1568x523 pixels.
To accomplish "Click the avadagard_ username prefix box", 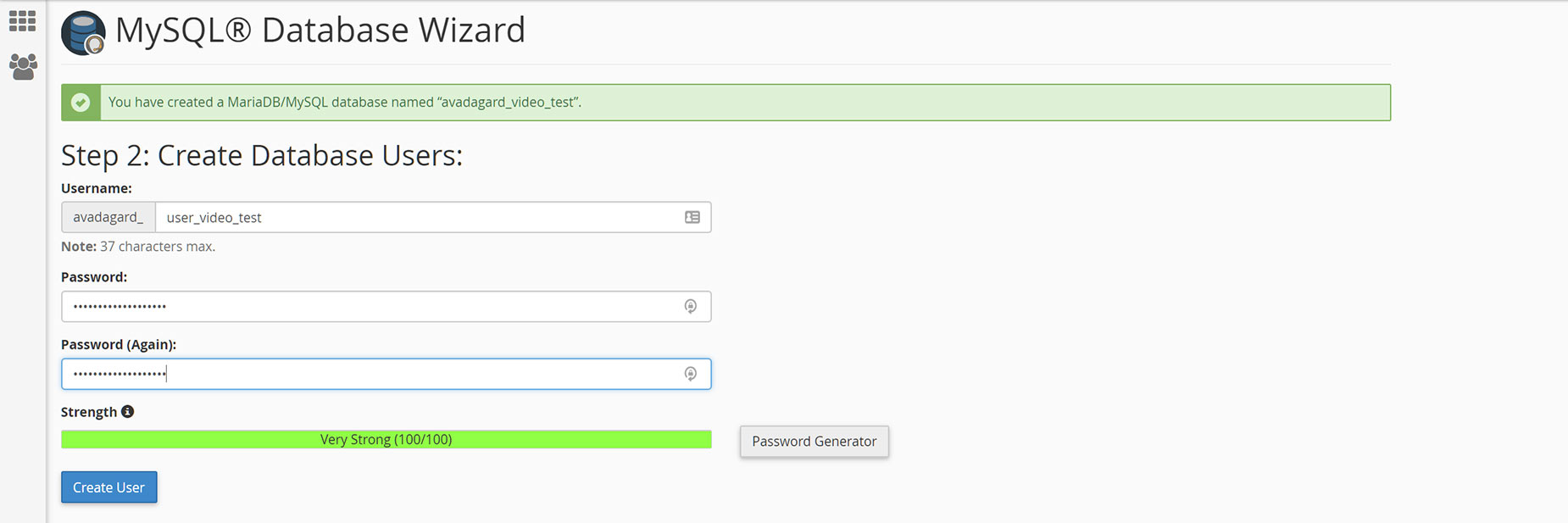I will point(108,217).
